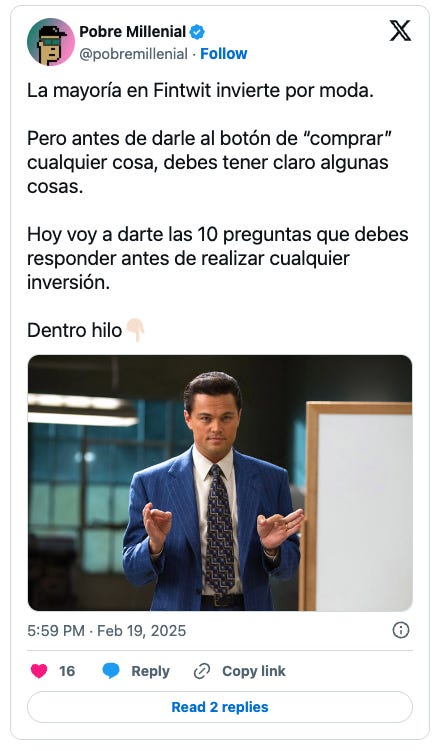Open the info circle icon near timestamp
This screenshot has width=443, height=751.
click(x=401, y=630)
